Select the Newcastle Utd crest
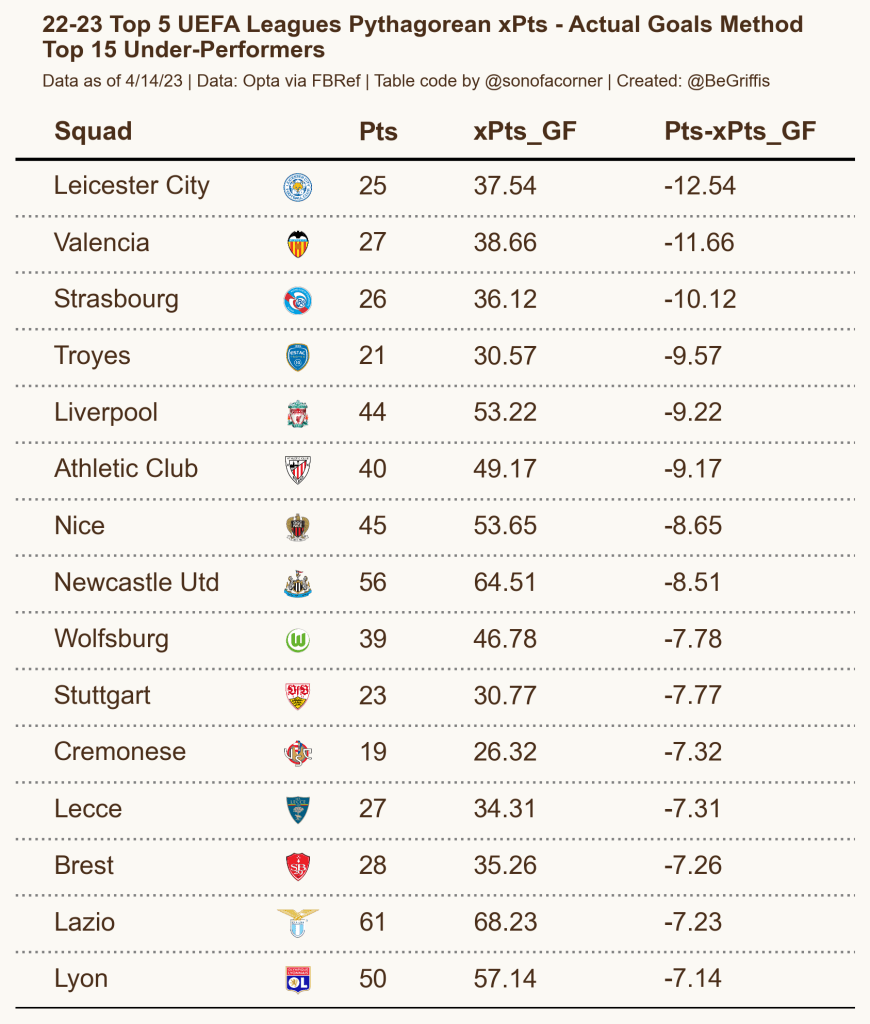This screenshot has height=1024, width=870. click(x=297, y=583)
